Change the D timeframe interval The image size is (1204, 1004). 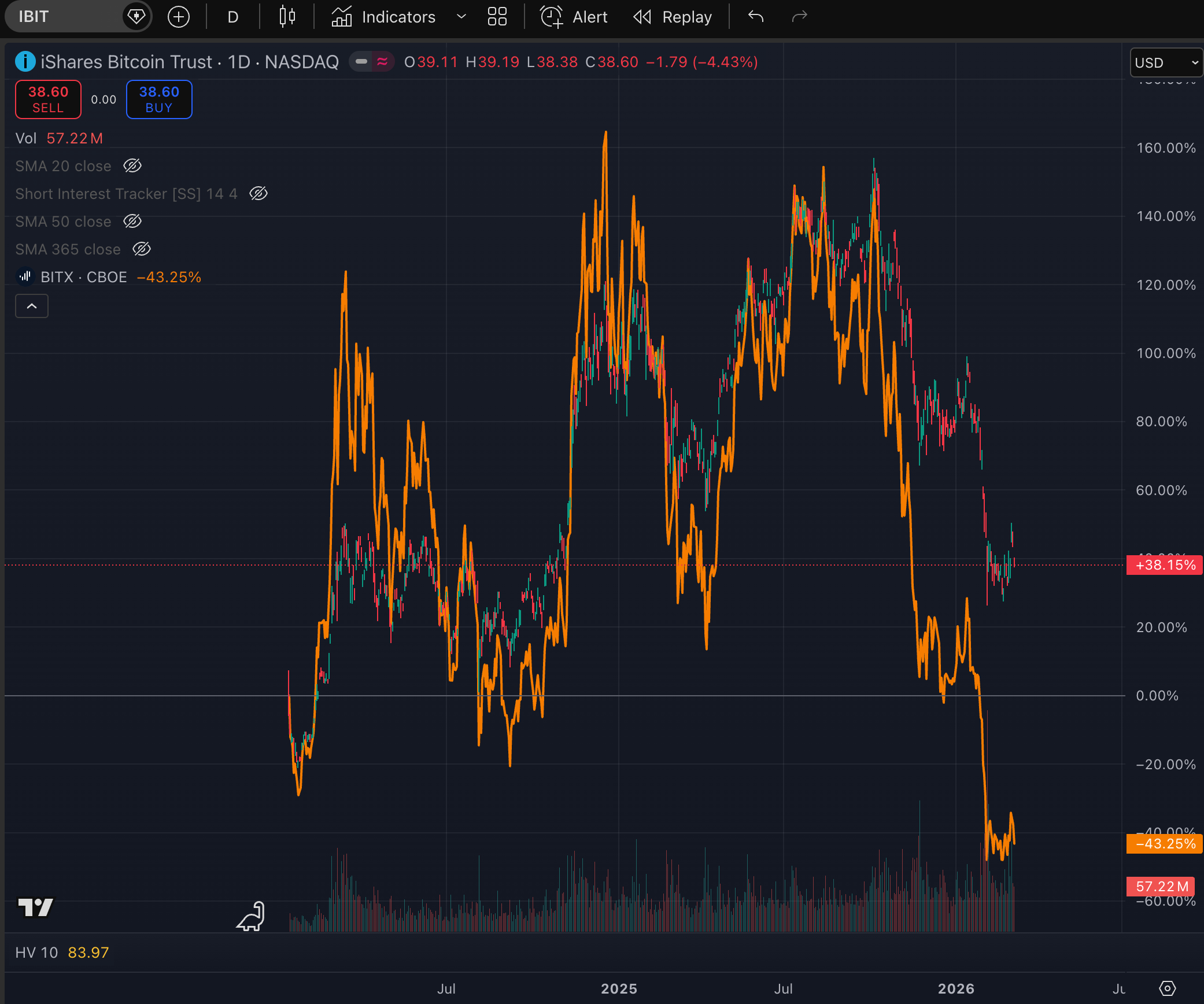tap(232, 17)
